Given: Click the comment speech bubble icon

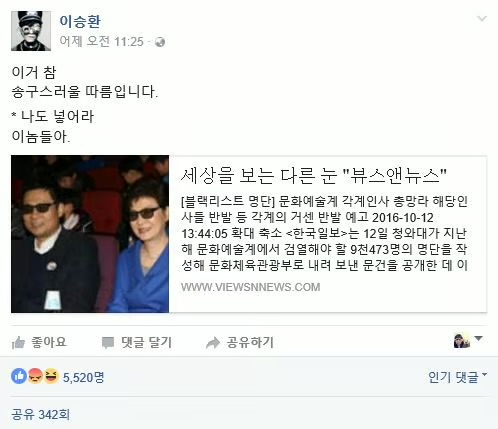Looking at the screenshot, I should coord(108,343).
